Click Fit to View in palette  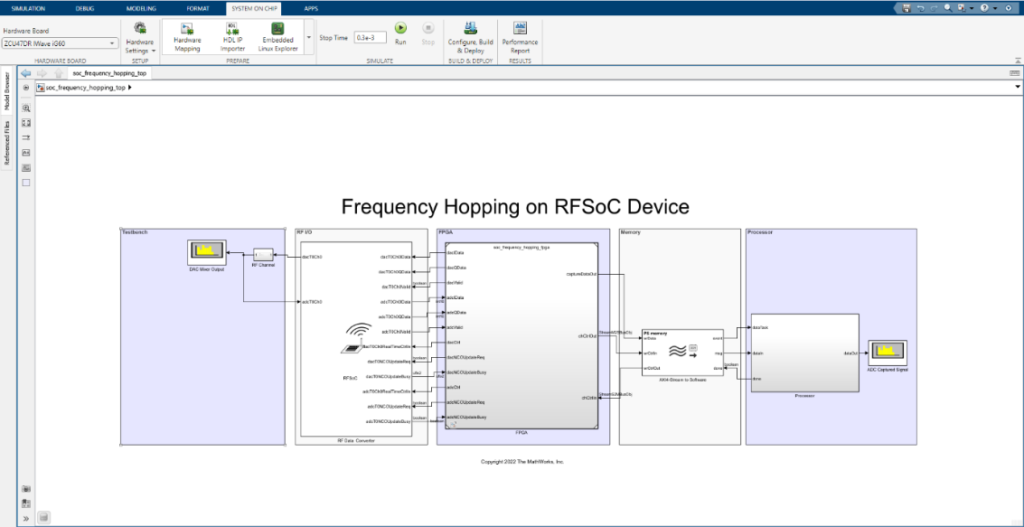tap(26, 123)
